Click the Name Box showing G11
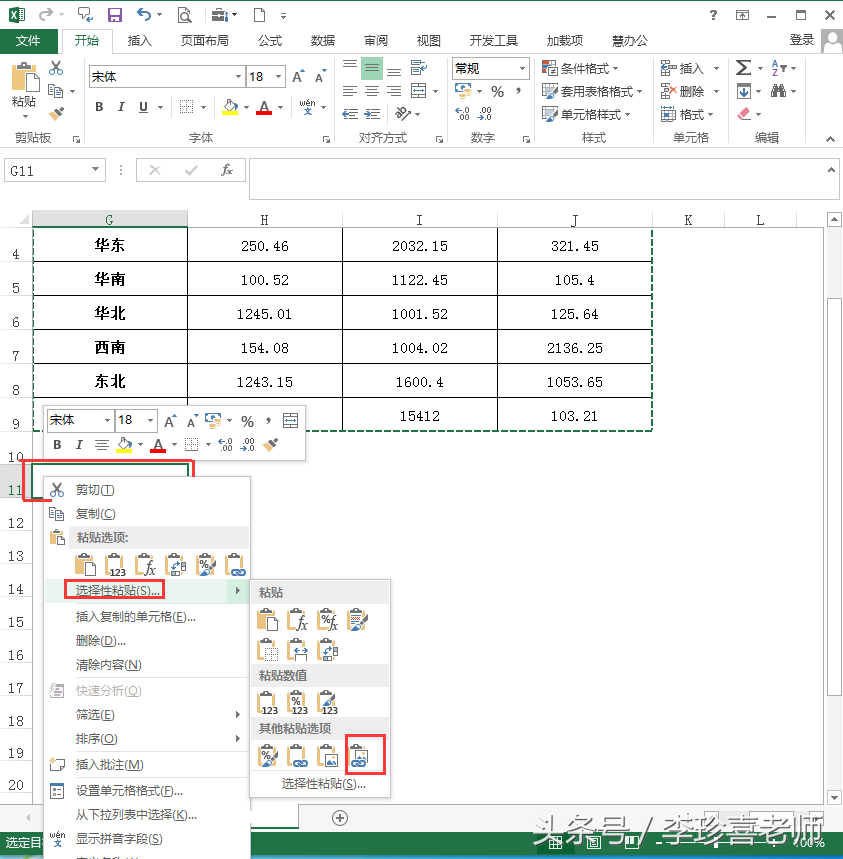 point(54,171)
